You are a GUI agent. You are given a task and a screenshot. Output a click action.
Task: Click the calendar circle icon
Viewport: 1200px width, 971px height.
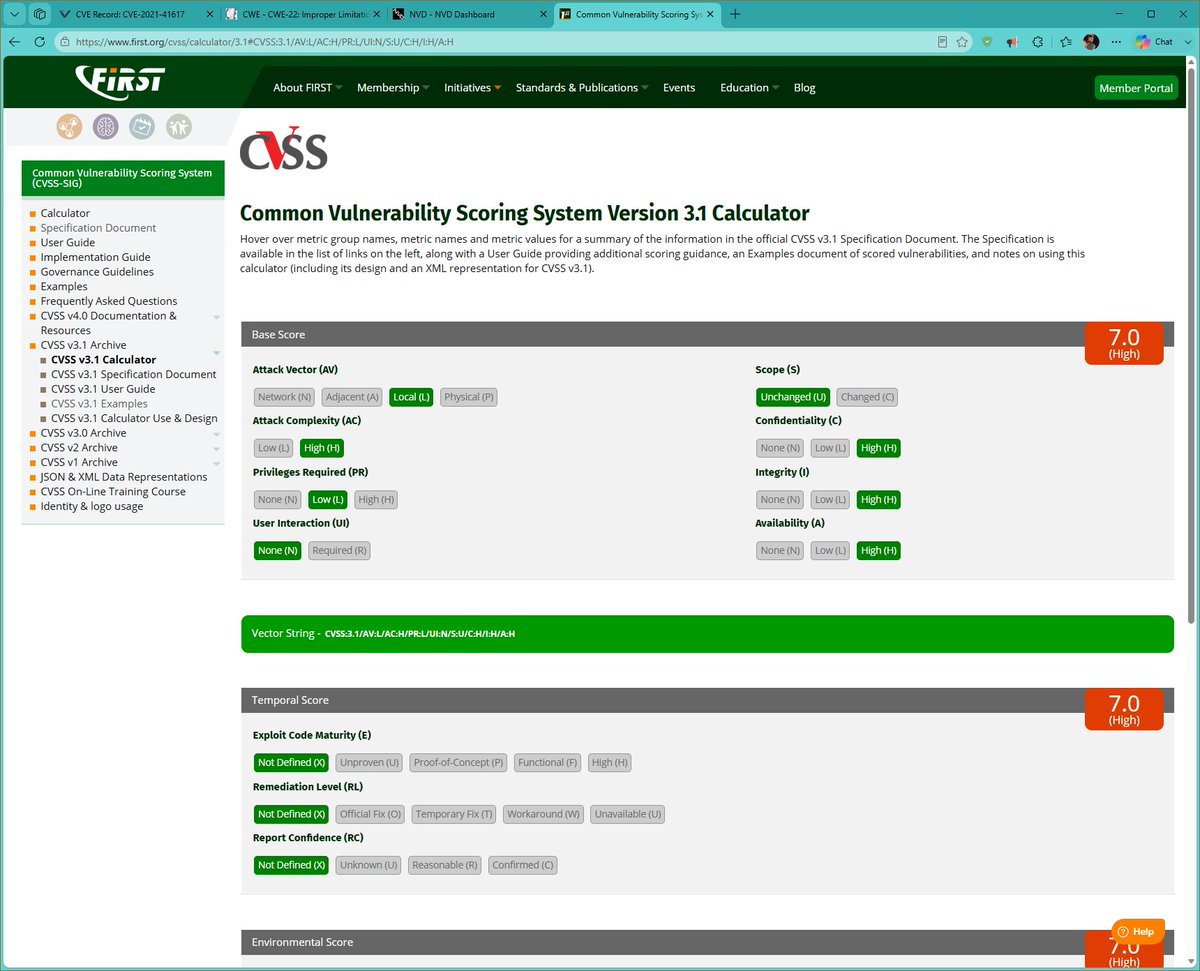(142, 126)
